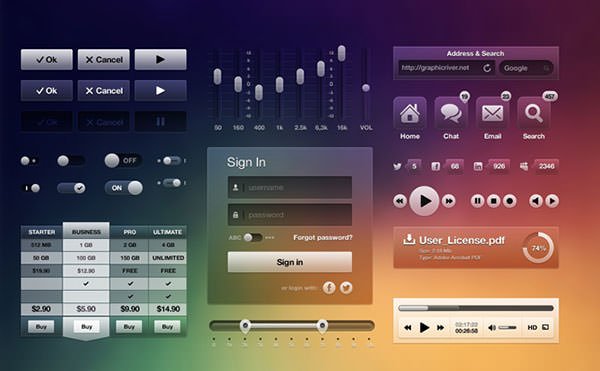Click the large round play button
The height and width of the screenshot is (371, 600).
(424, 201)
